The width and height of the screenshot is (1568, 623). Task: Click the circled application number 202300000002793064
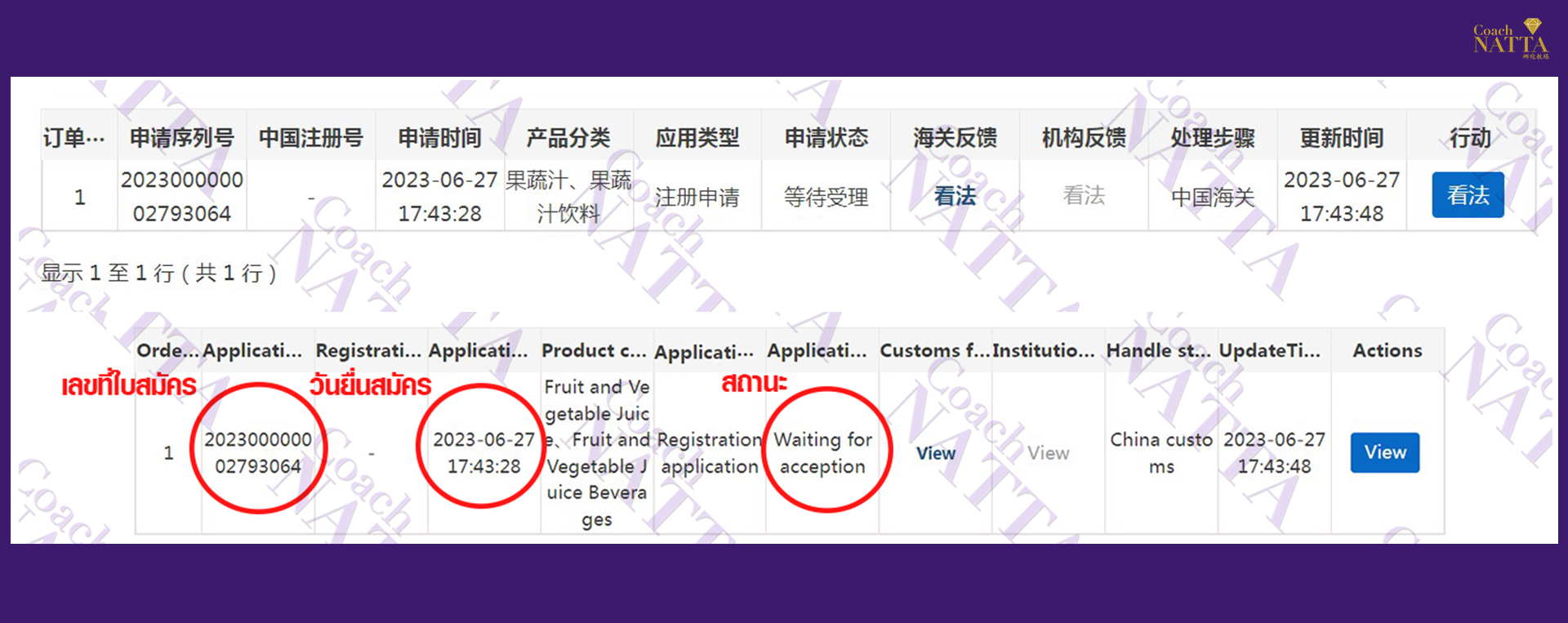(x=257, y=452)
